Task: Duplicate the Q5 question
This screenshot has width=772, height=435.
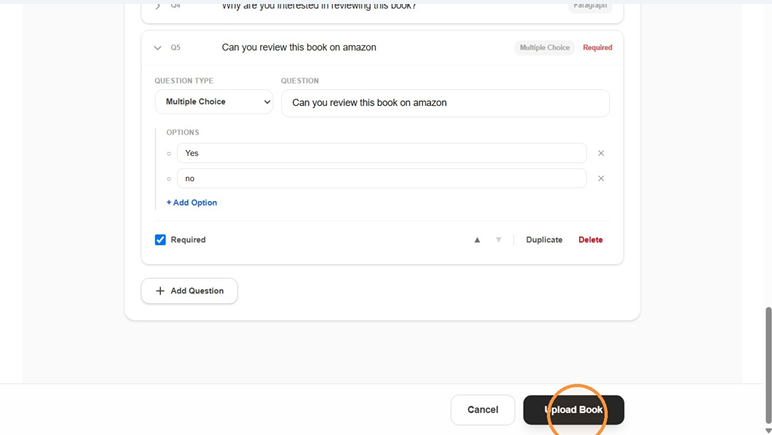Action: [x=544, y=240]
